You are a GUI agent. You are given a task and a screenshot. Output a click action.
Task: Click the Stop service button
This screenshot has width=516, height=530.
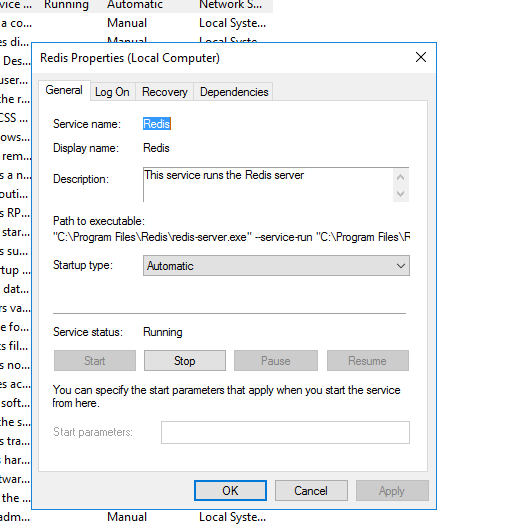[x=185, y=361]
